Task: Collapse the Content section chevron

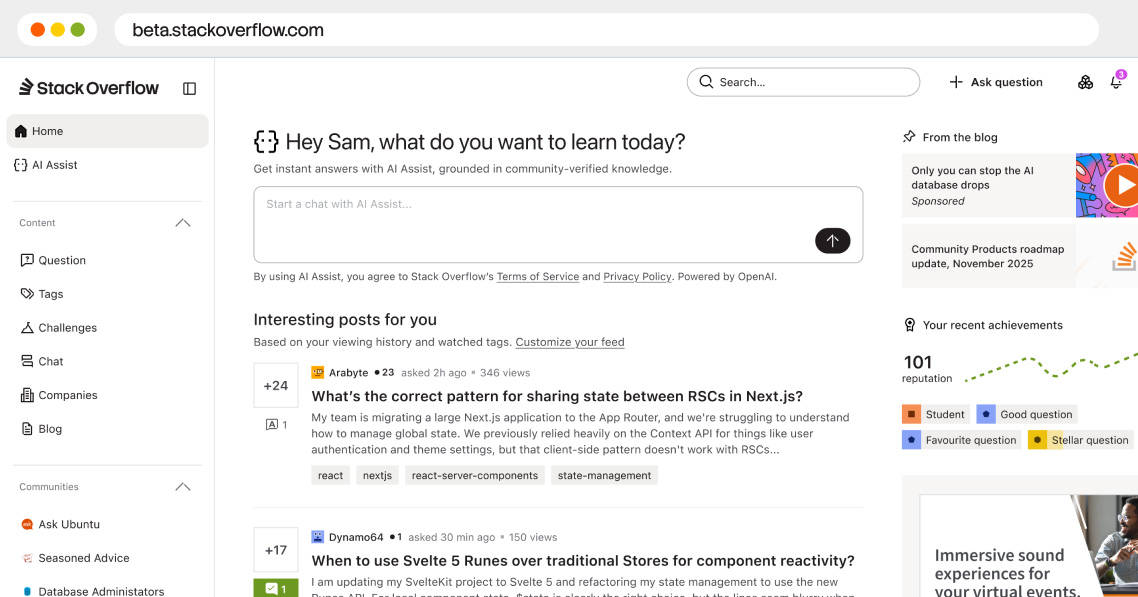Action: pos(183,222)
